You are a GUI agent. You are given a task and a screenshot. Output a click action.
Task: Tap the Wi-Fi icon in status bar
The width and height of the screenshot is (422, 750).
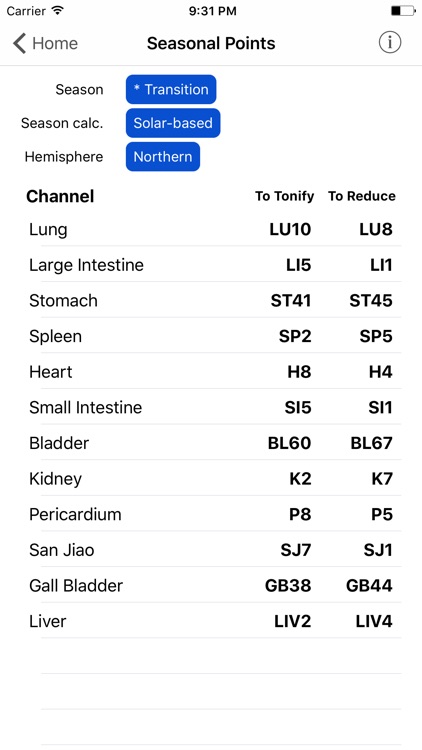coord(58,11)
